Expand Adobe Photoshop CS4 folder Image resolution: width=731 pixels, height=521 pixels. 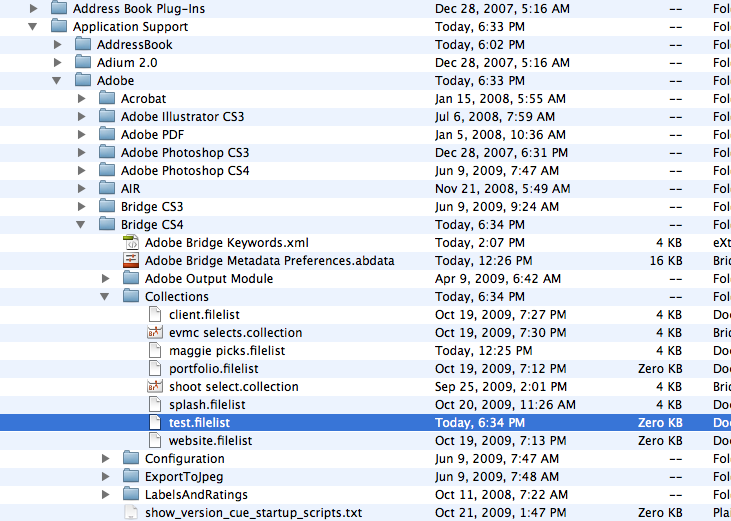[82, 171]
